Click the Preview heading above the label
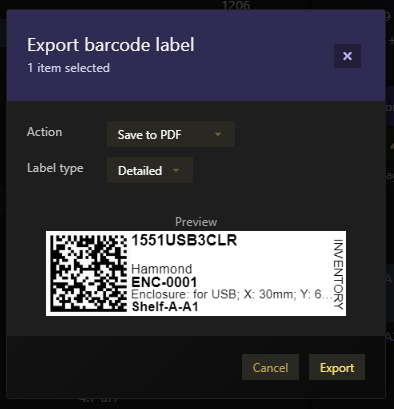 tap(196, 222)
